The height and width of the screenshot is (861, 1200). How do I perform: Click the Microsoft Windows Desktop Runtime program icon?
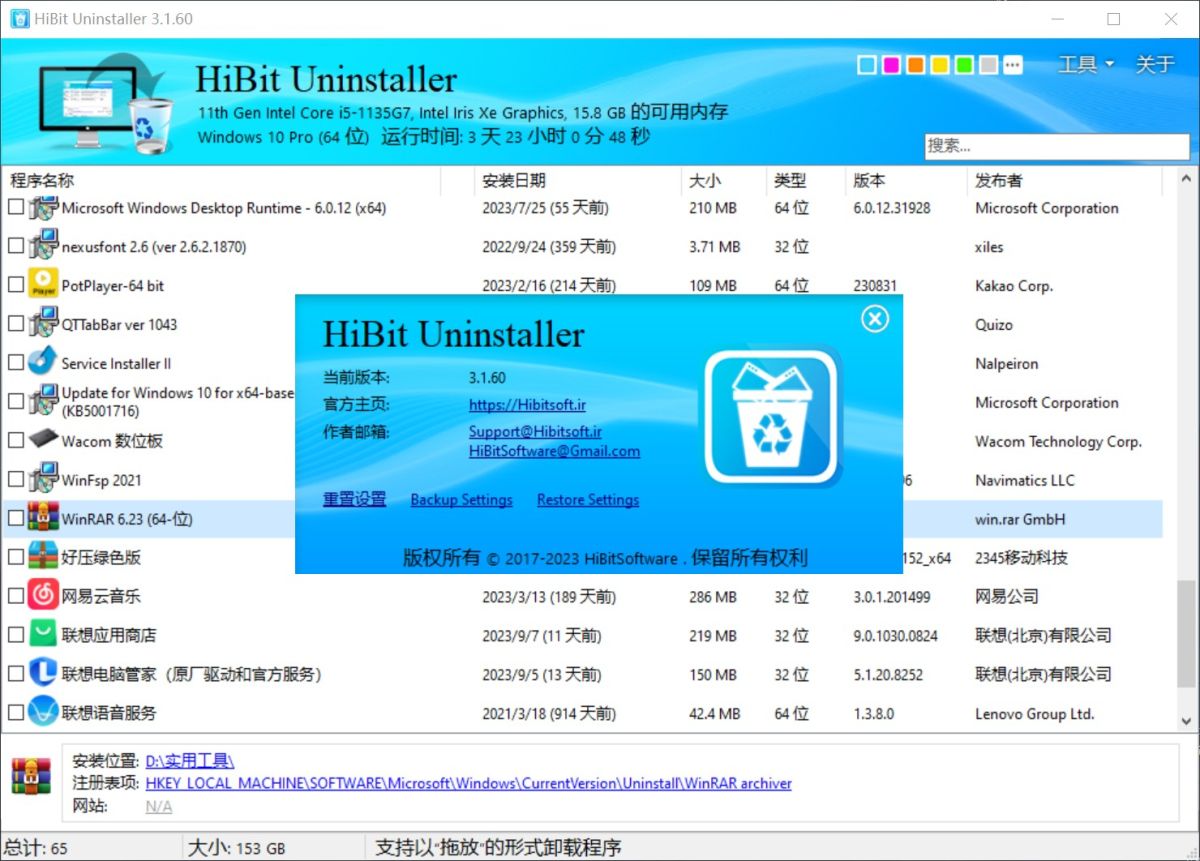click(44, 208)
